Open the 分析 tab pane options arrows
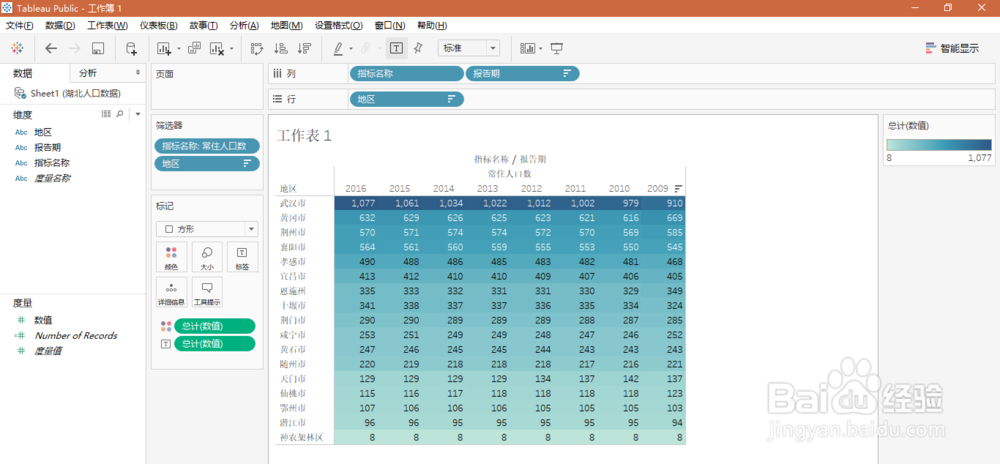Viewport: 1000px width, 464px height. click(138, 73)
